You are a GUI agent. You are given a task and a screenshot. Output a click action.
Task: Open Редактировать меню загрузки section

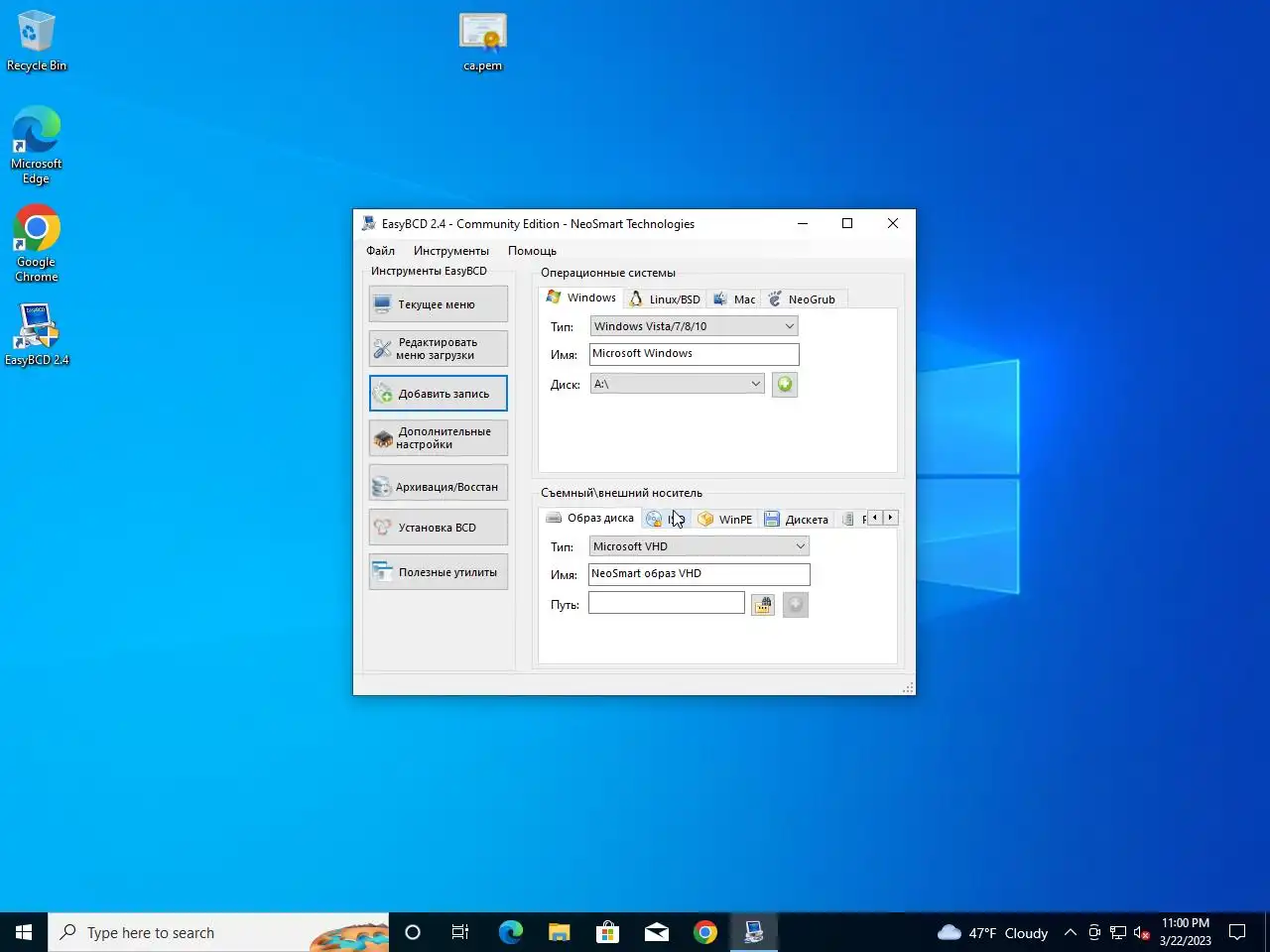pyautogui.click(x=438, y=349)
